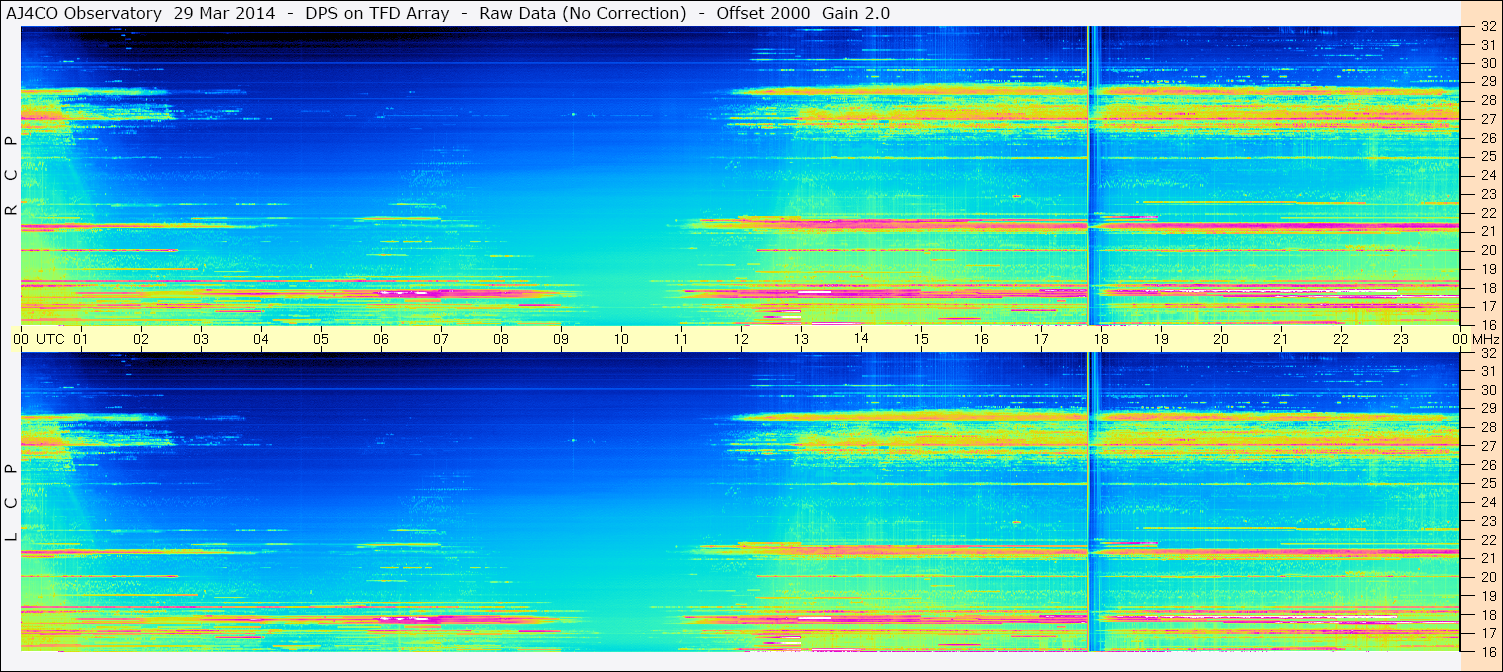Select hour "15" tick on UTC axis

point(921,339)
